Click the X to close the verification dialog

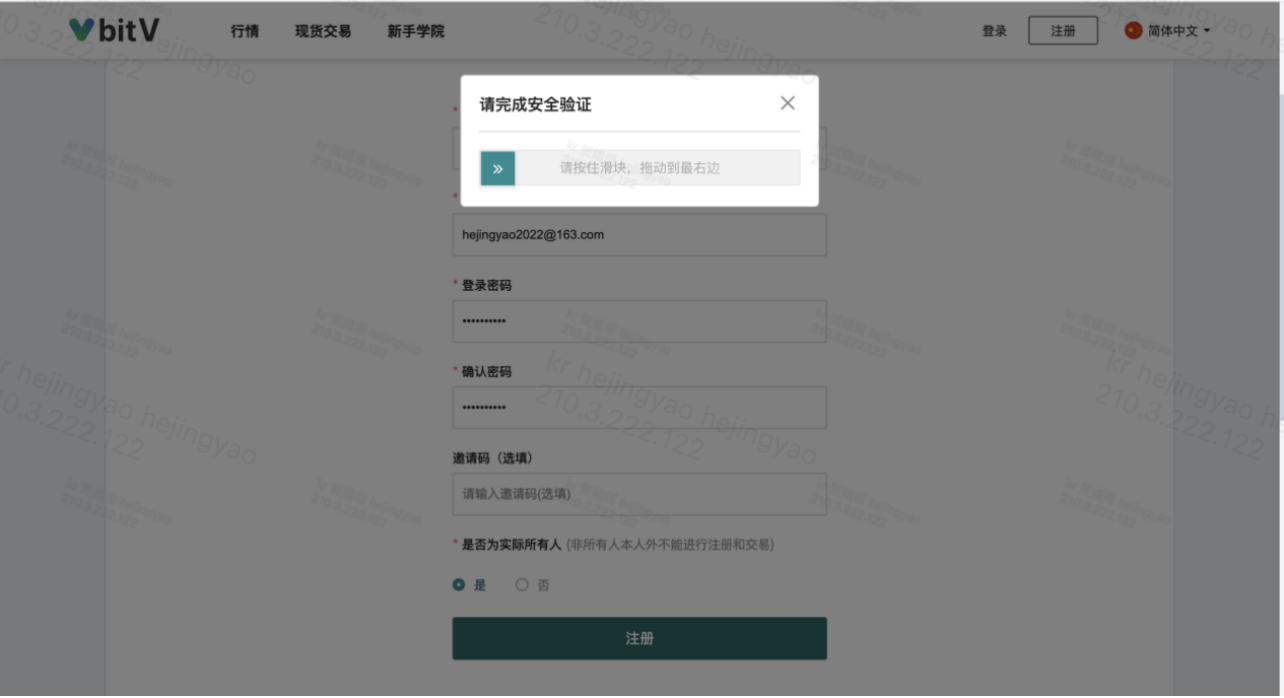pos(787,102)
